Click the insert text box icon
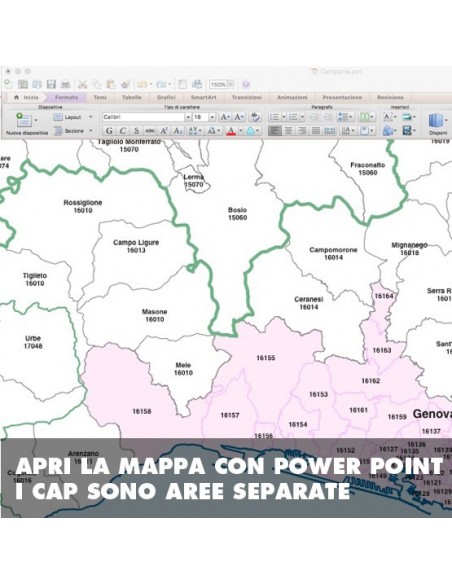 tap(388, 117)
